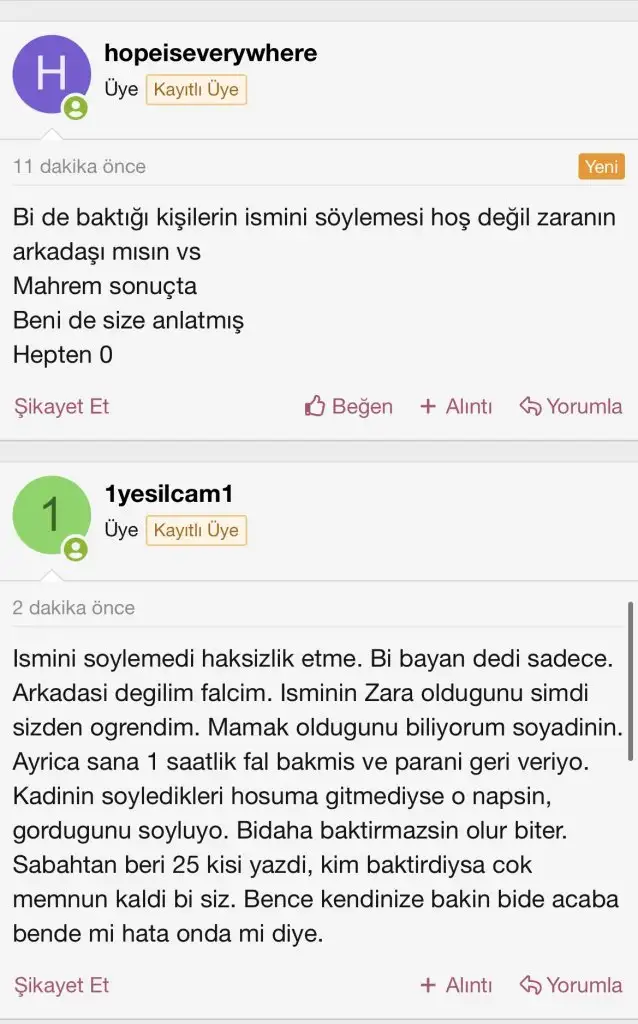Screen dimensions: 638x1024
Task: Click the plus icon in hopeiseverywhere's post
Action: [x=428, y=406]
